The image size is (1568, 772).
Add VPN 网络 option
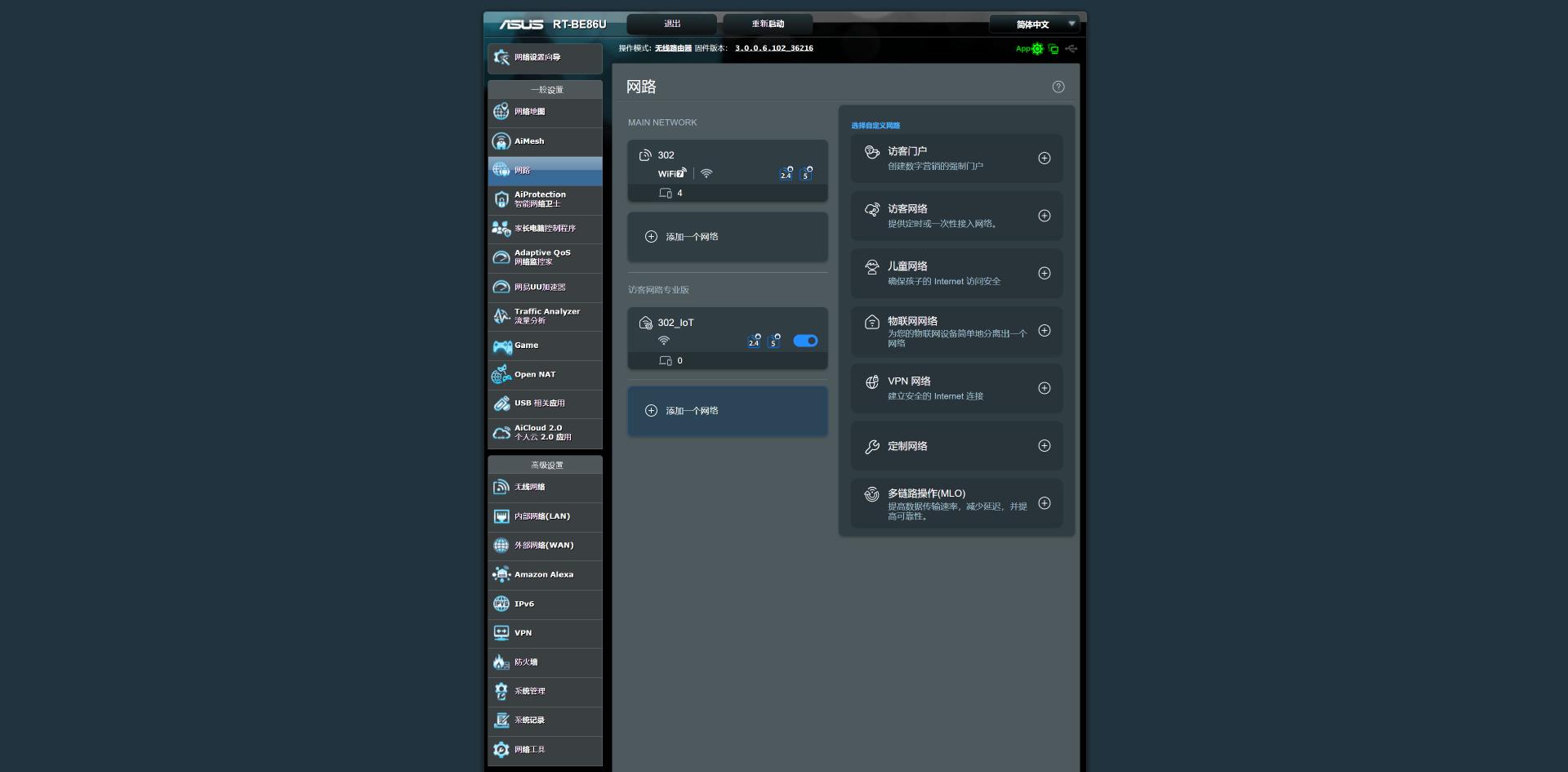(x=1044, y=388)
